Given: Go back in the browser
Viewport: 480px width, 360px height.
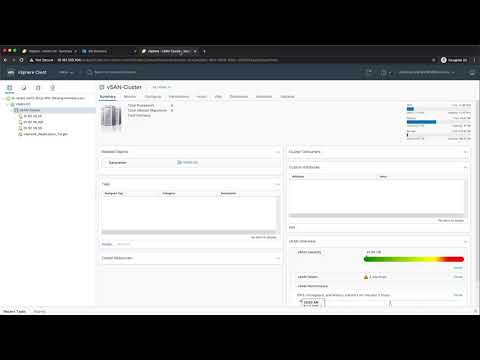Looking at the screenshot, I should [5, 60].
